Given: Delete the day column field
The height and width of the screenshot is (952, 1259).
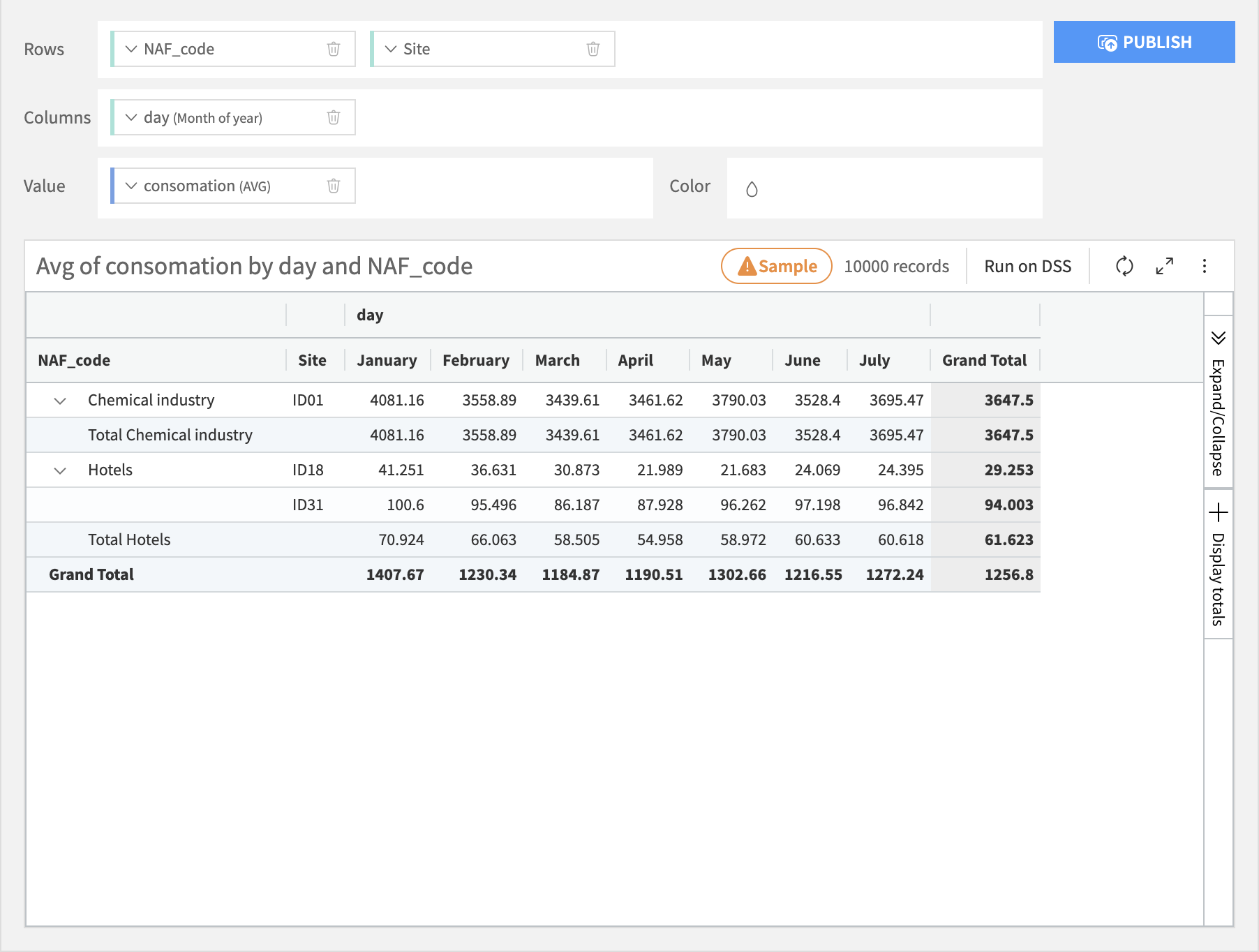Looking at the screenshot, I should [334, 117].
